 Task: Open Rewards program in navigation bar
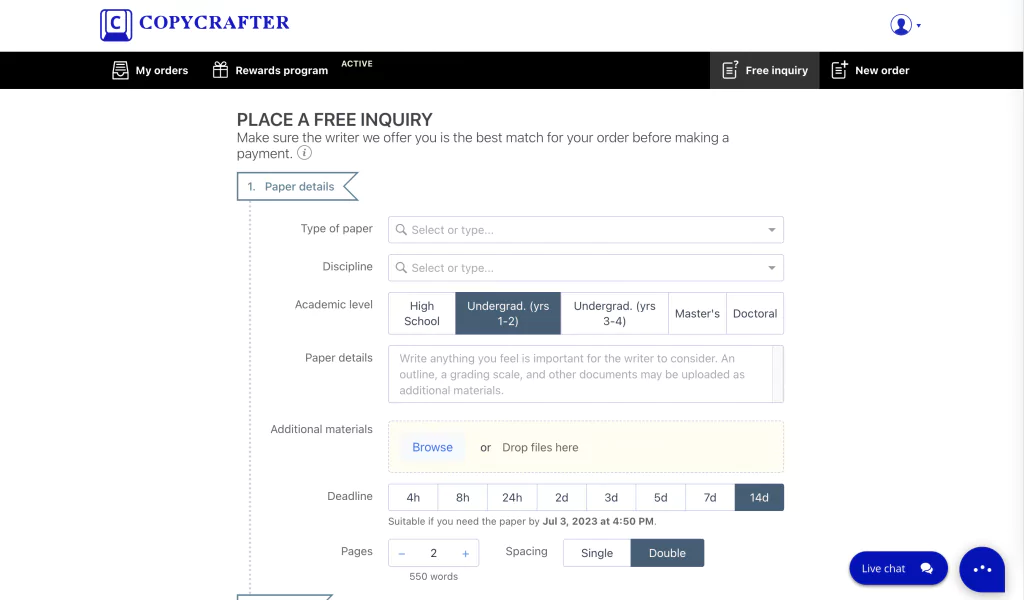[x=270, y=70]
